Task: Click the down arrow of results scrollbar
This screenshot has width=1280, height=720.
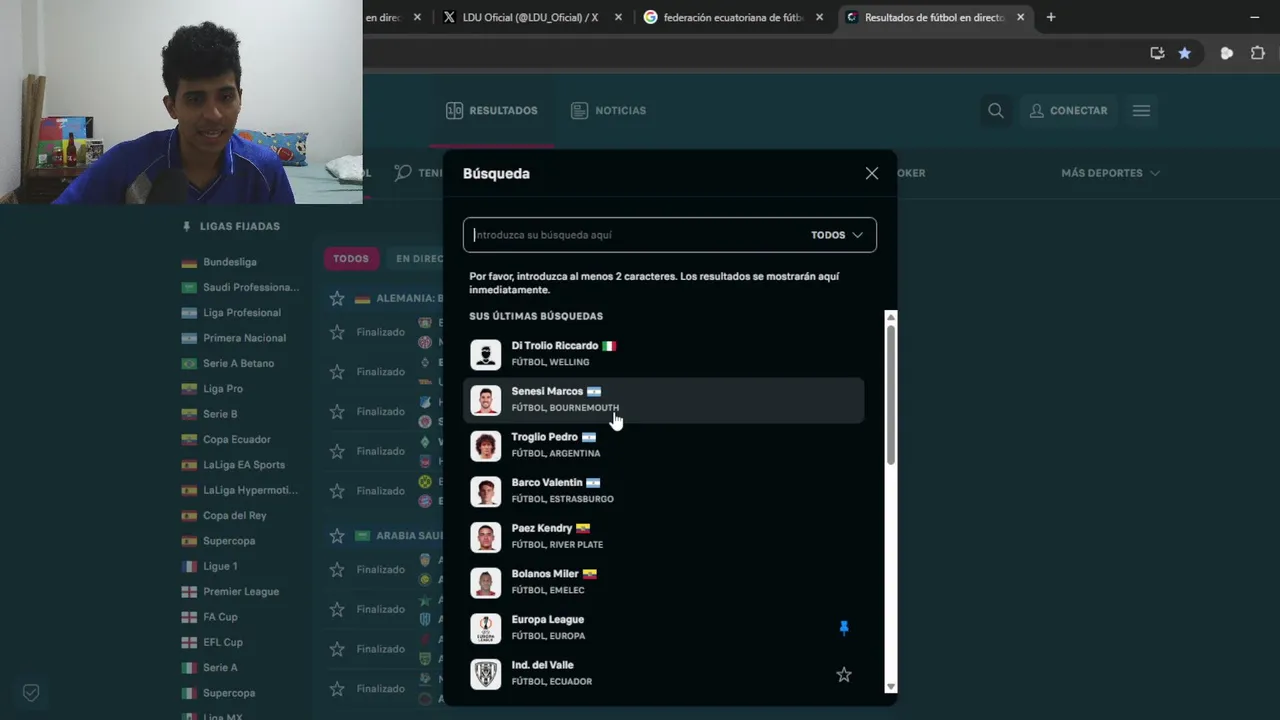Action: [x=891, y=687]
